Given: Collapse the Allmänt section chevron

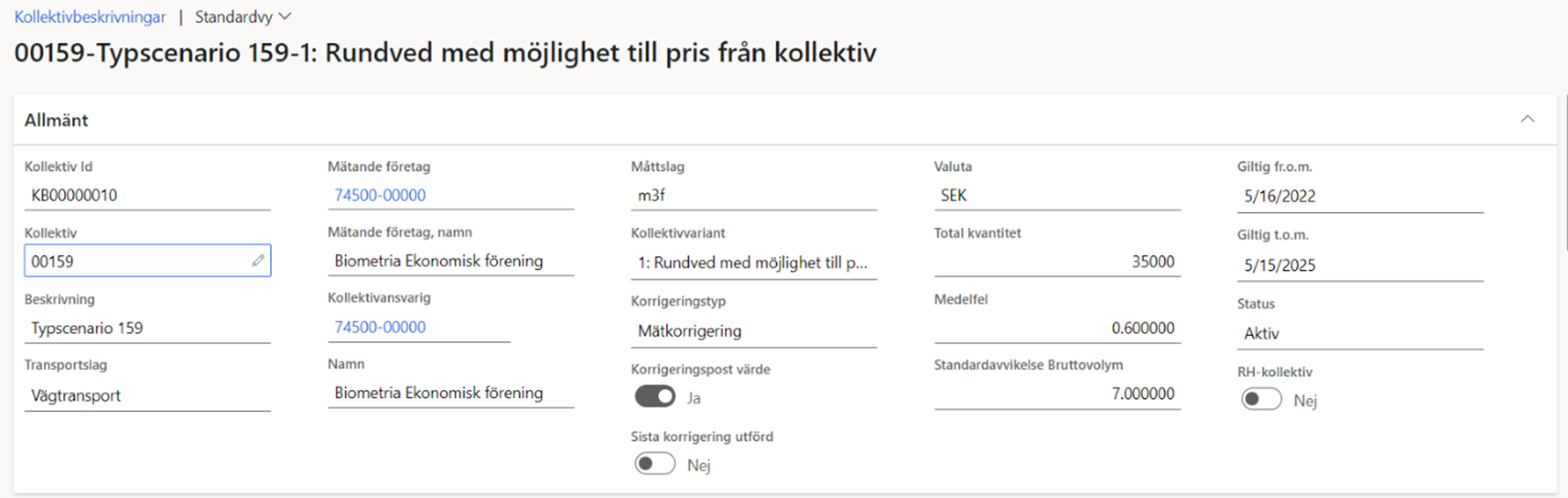Looking at the screenshot, I should [x=1527, y=119].
